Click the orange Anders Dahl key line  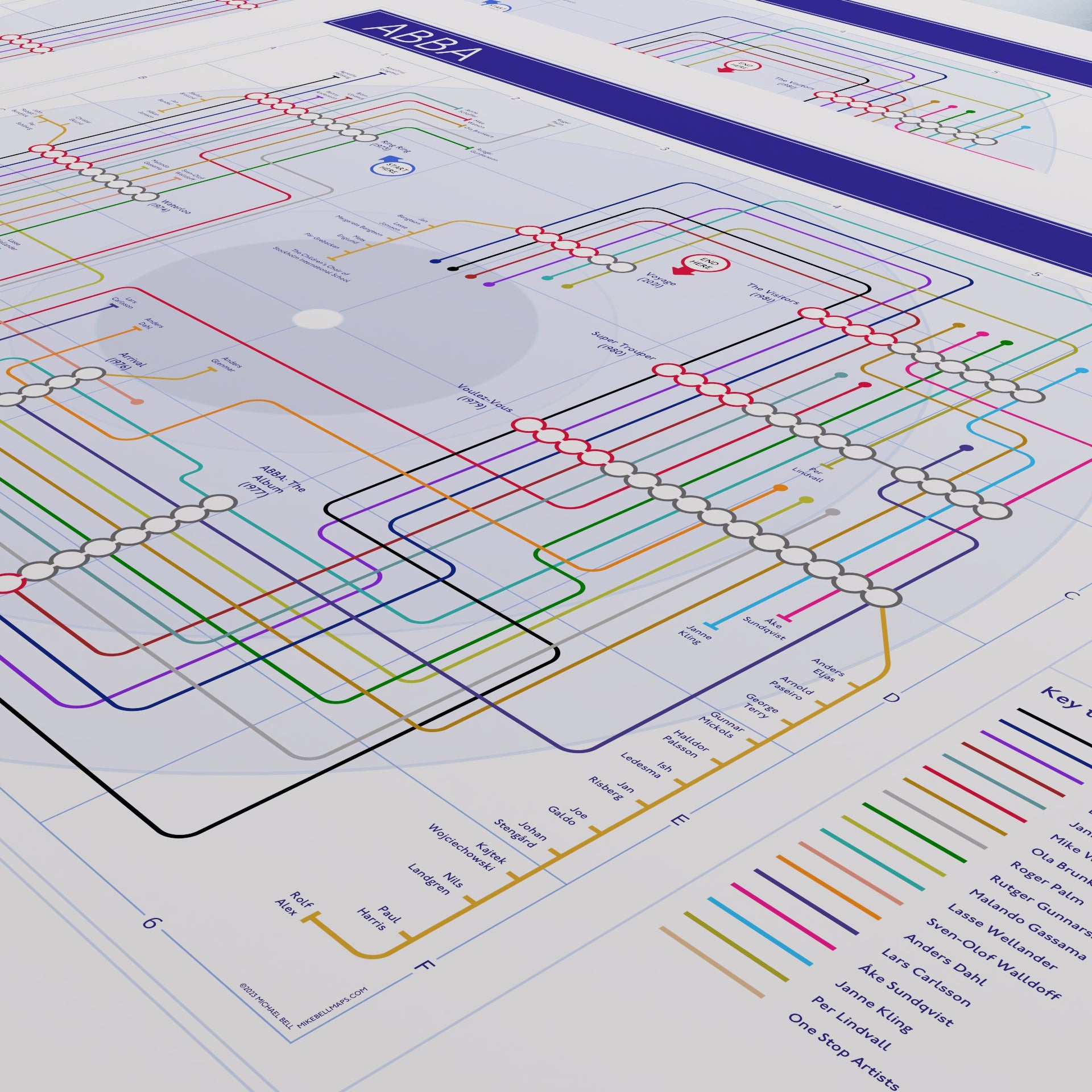829,887
